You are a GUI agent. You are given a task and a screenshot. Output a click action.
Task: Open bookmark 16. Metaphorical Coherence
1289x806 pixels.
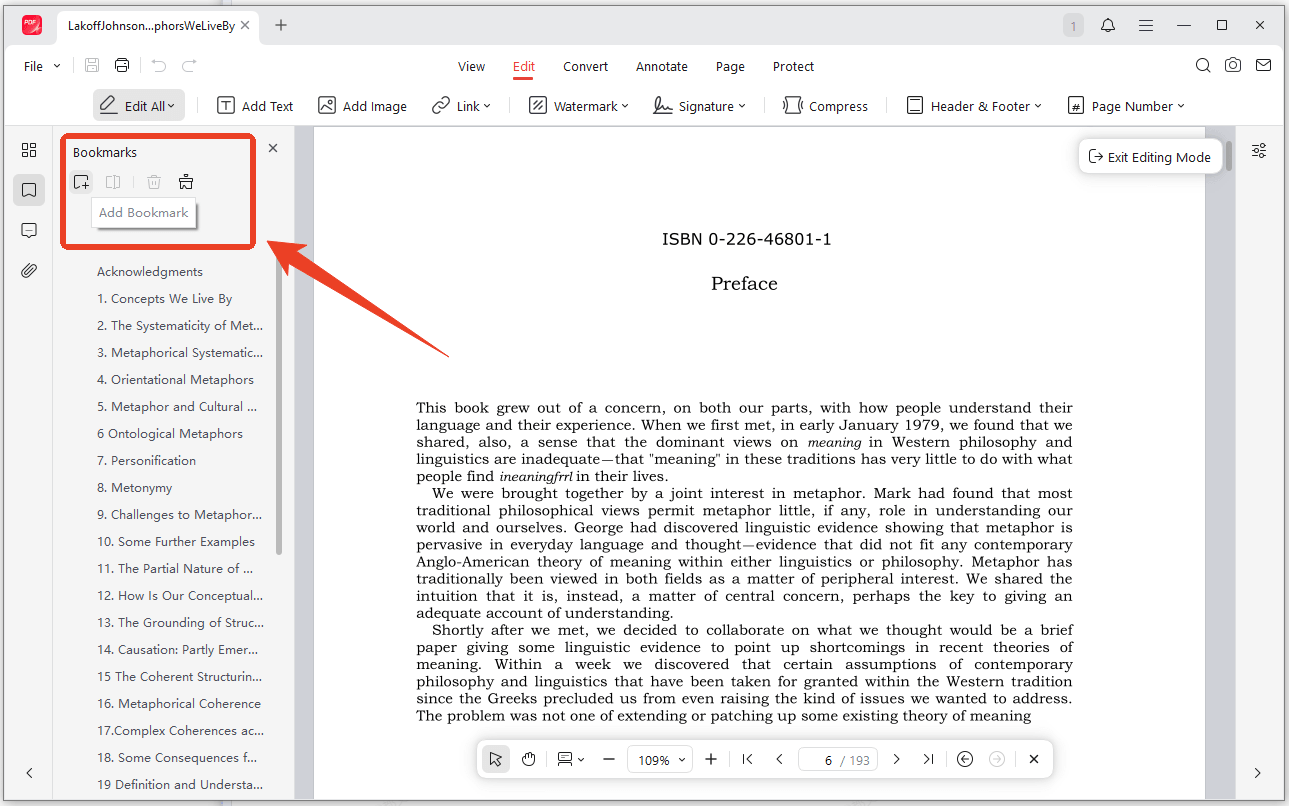pos(178,703)
